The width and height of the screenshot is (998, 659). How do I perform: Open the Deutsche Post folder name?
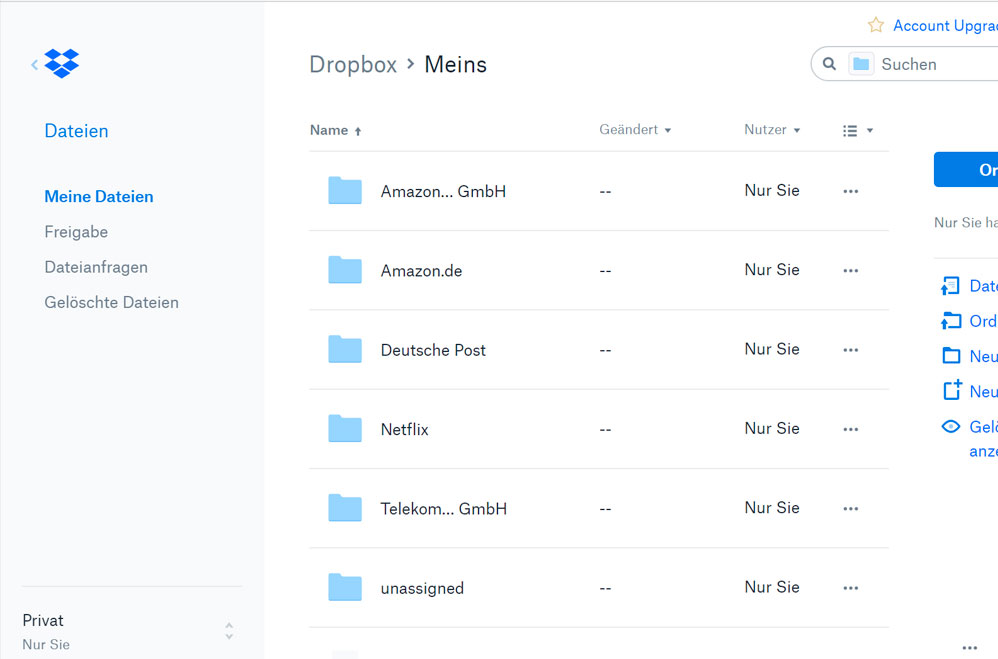[x=433, y=350]
